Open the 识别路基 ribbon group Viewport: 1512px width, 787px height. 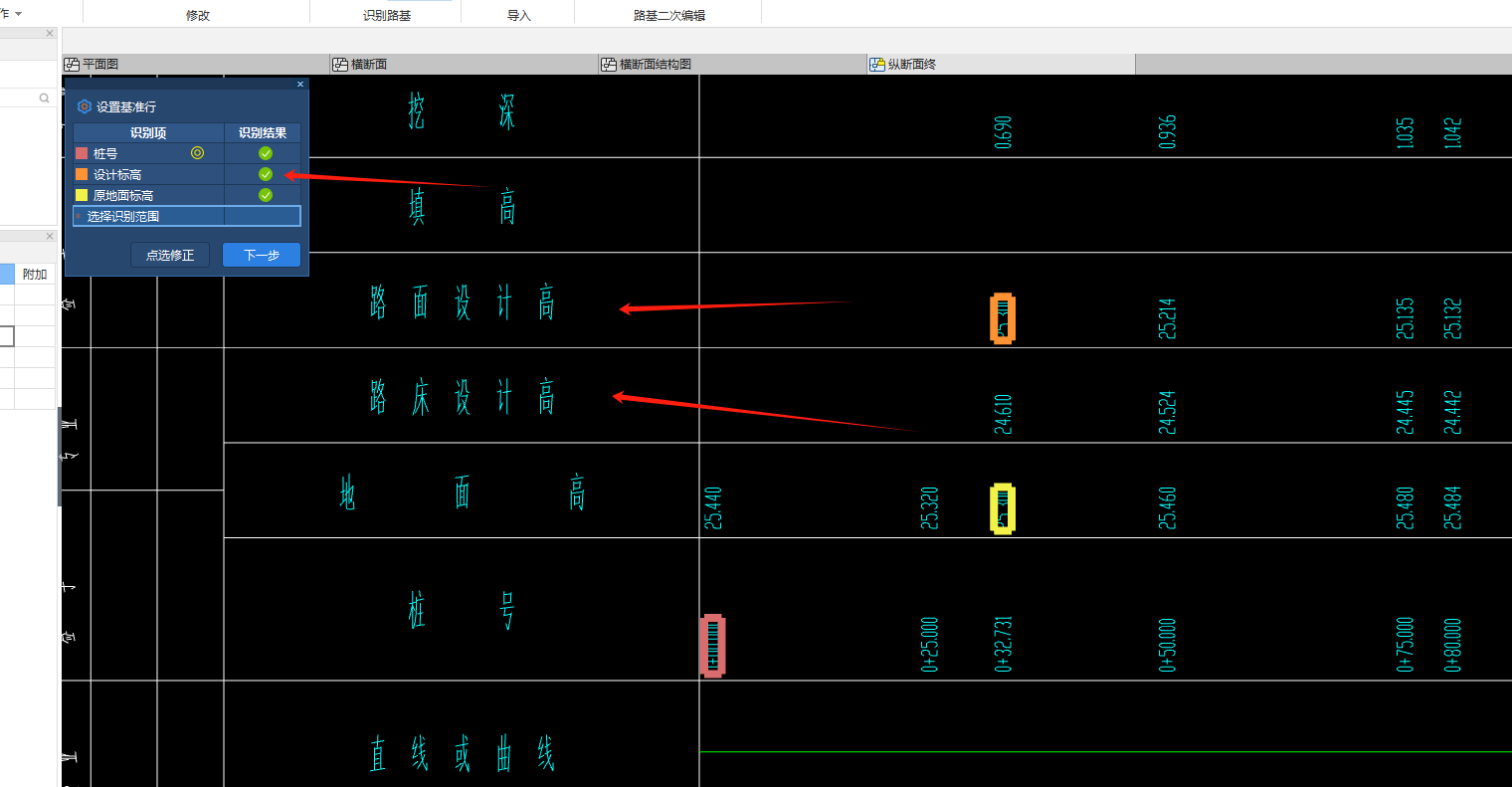coord(387,16)
